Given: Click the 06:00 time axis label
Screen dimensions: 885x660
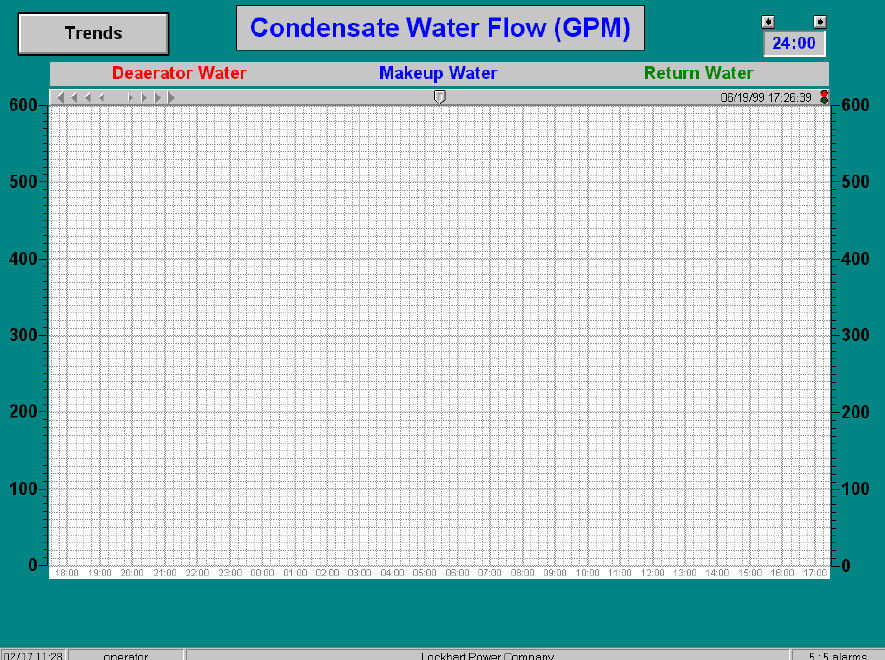Looking at the screenshot, I should (457, 572).
